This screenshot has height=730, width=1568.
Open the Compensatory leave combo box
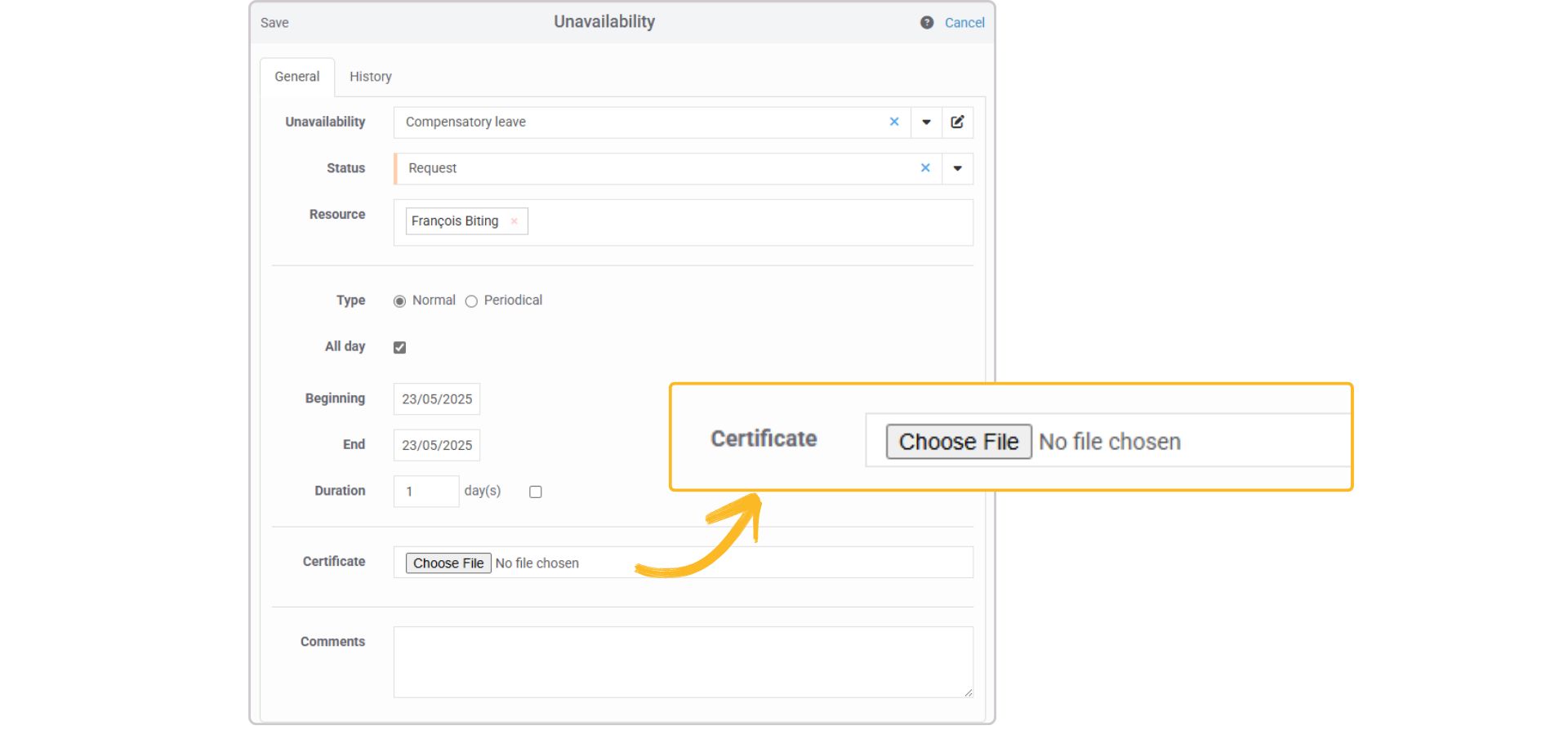(x=637, y=122)
